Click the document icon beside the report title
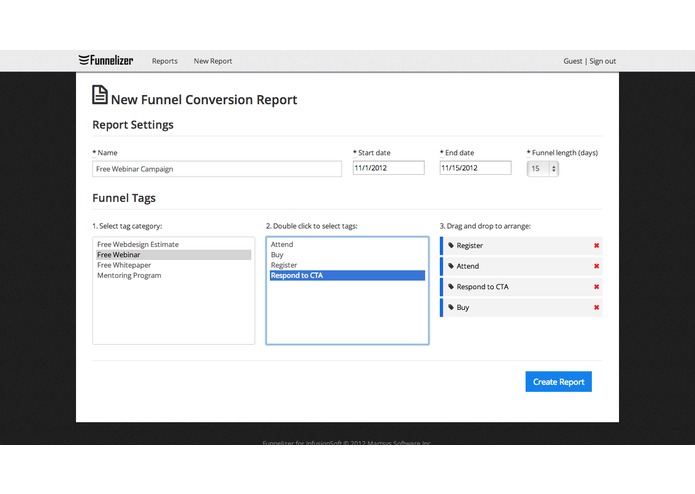This screenshot has height=494, width=695. point(100,95)
